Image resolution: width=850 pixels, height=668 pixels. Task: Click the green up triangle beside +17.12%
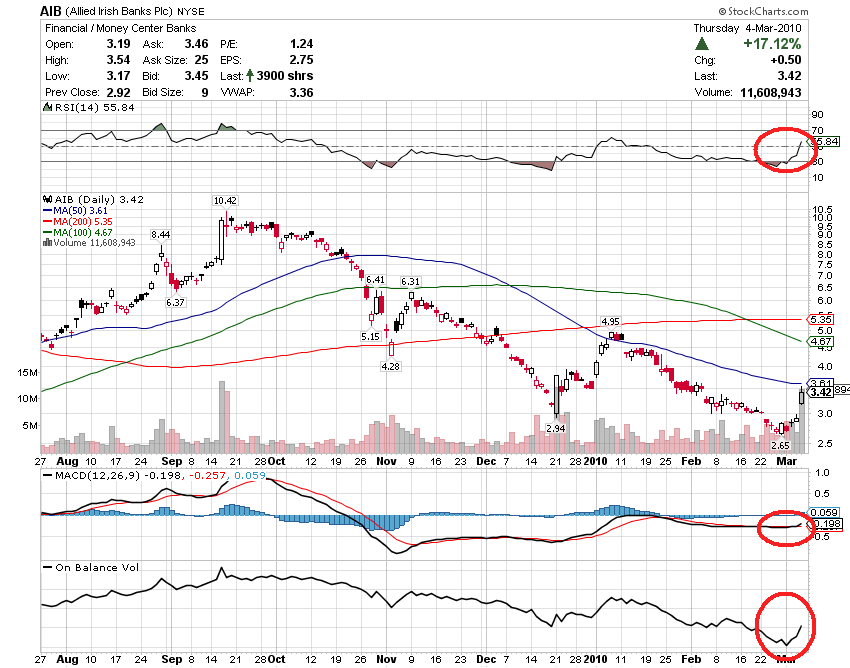pos(702,44)
